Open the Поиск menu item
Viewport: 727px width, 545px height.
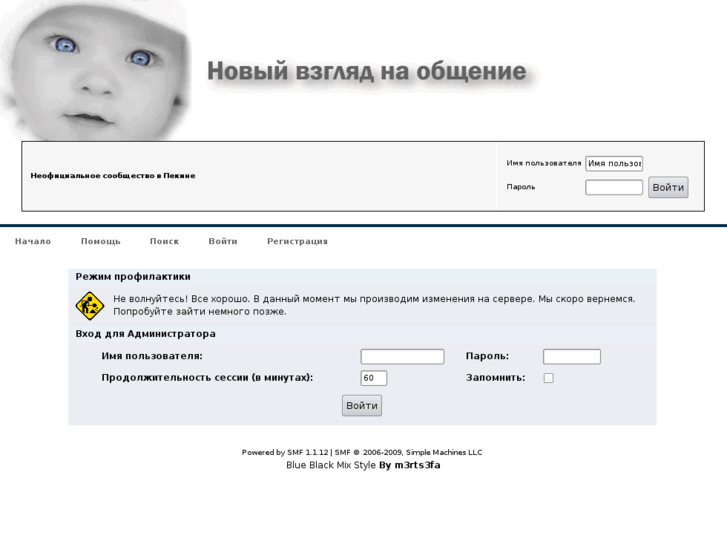[x=164, y=241]
